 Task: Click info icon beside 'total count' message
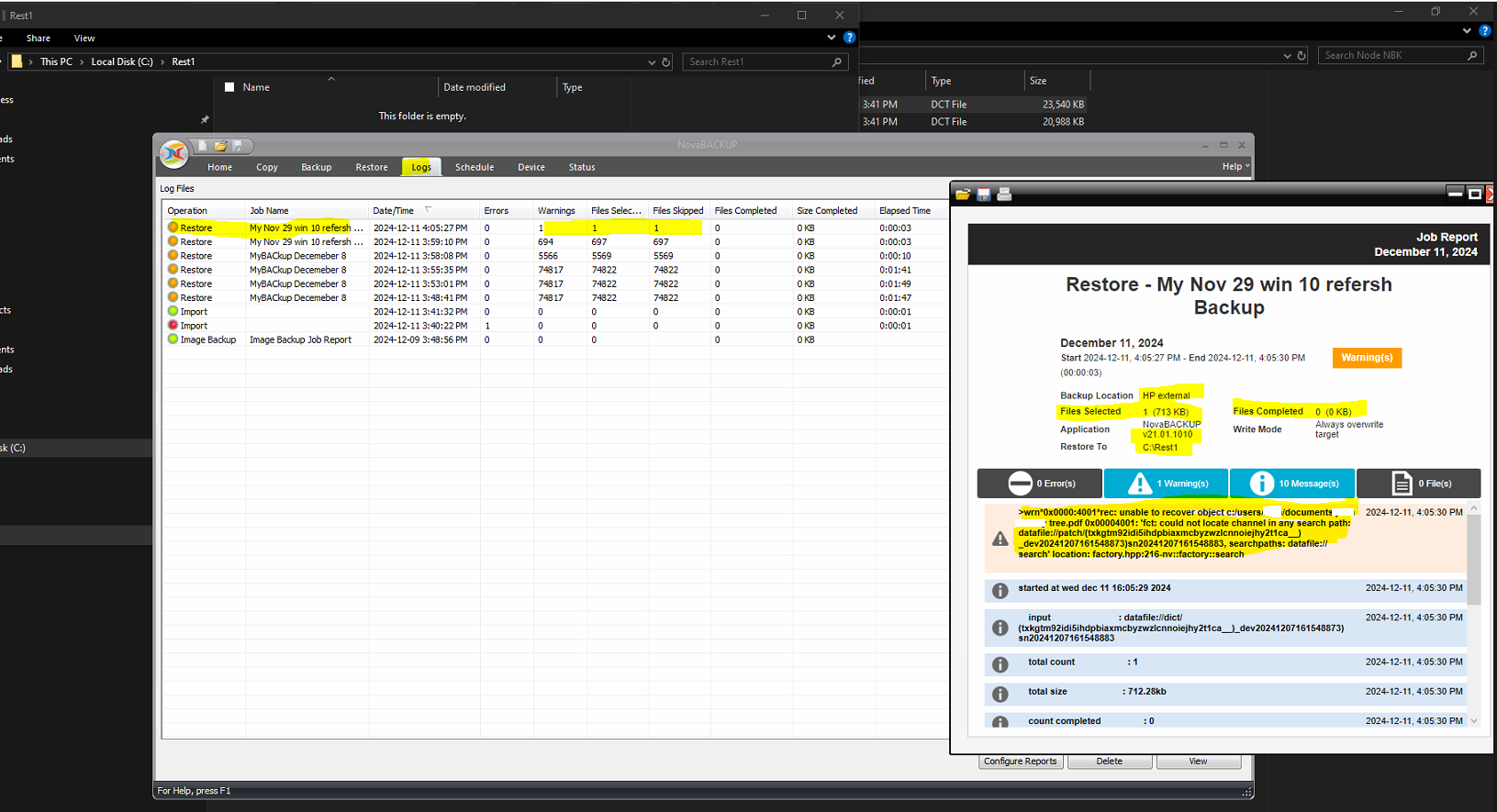pos(1000,664)
